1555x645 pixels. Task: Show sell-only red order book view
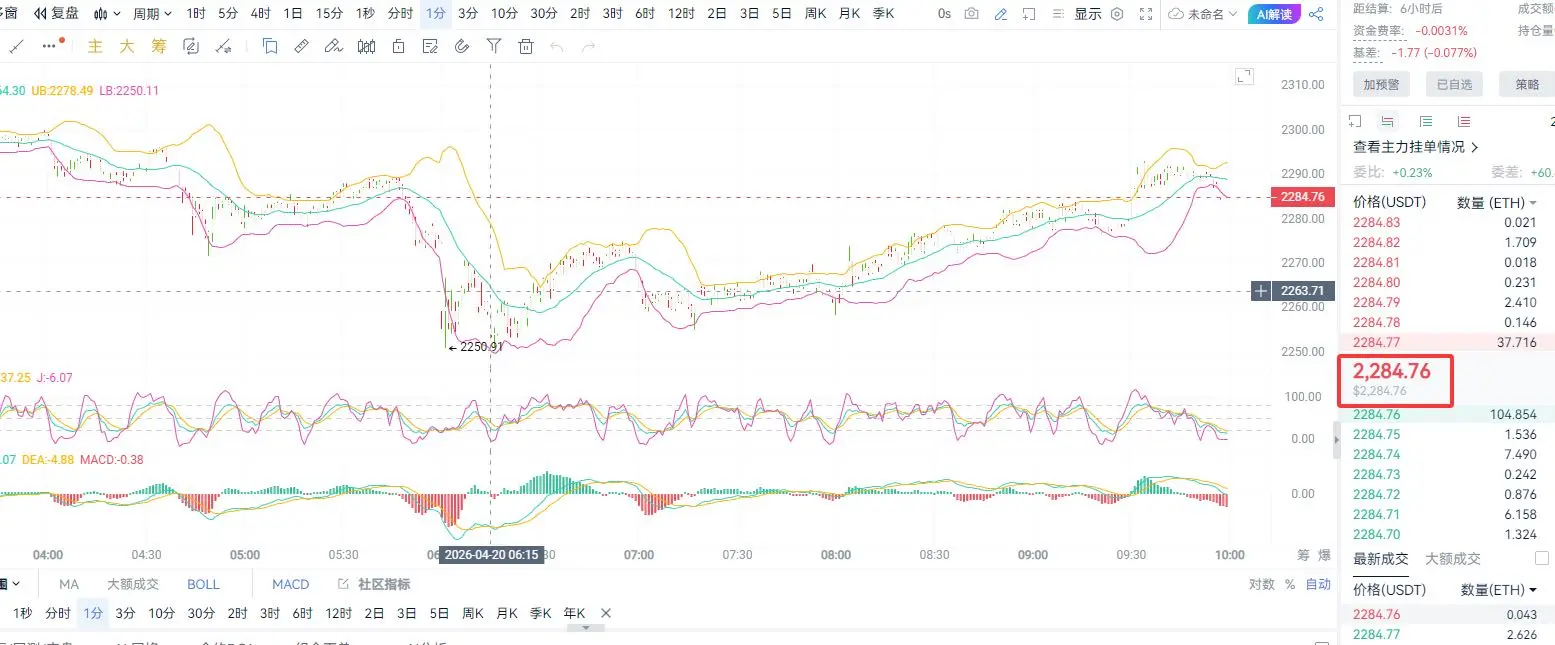1463,121
